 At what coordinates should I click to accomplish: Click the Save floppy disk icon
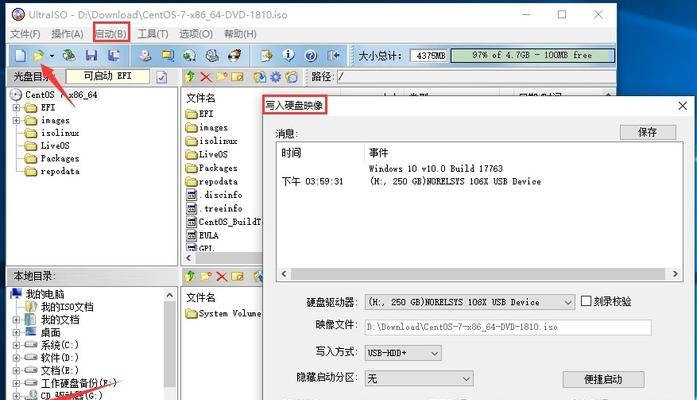coord(92,56)
